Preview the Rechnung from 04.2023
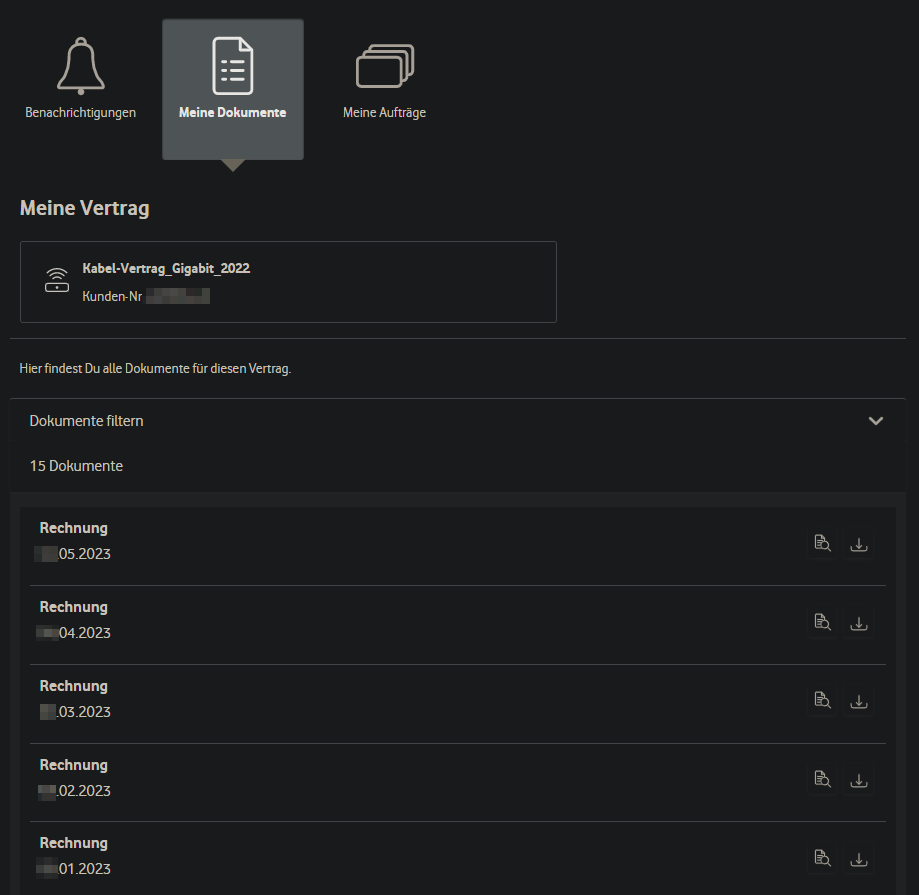The width and height of the screenshot is (919, 895). point(822,622)
